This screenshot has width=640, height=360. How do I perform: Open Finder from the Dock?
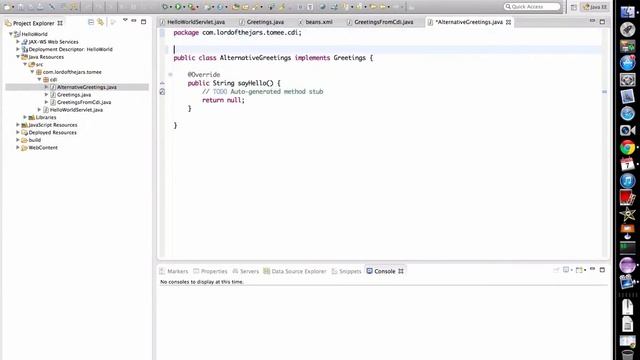pos(627,12)
